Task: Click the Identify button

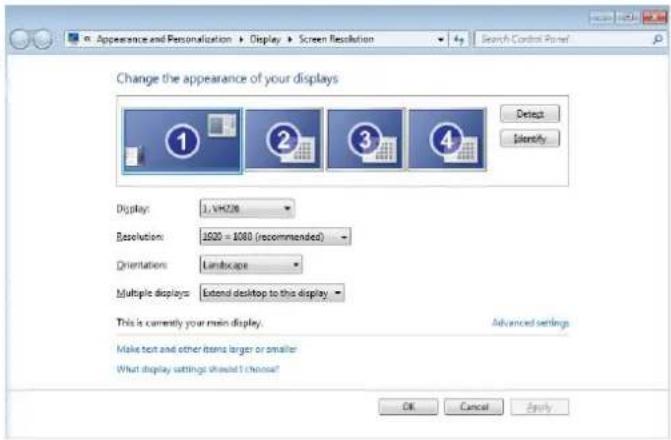Action: [x=530, y=139]
